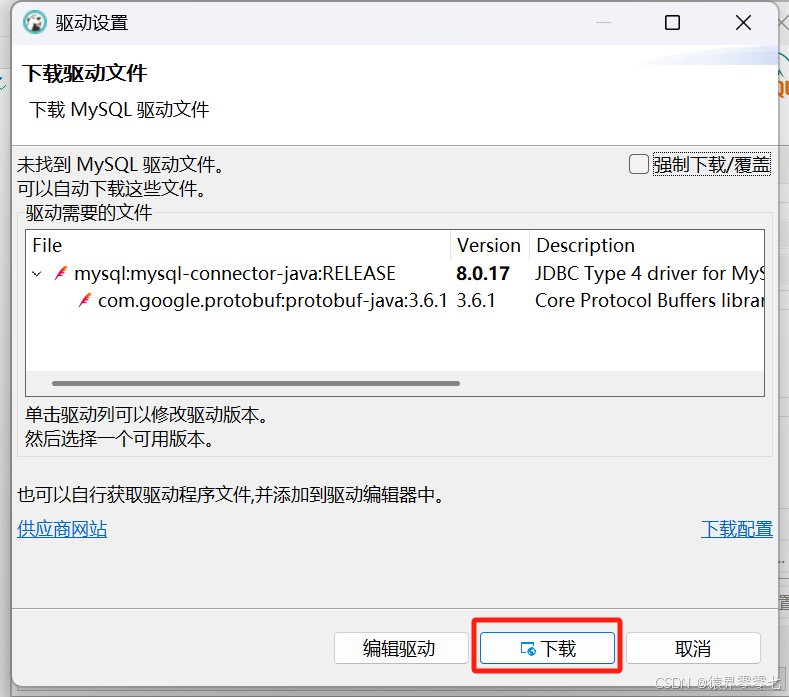
Task: Close the driver settings dialog
Action: coord(743,23)
